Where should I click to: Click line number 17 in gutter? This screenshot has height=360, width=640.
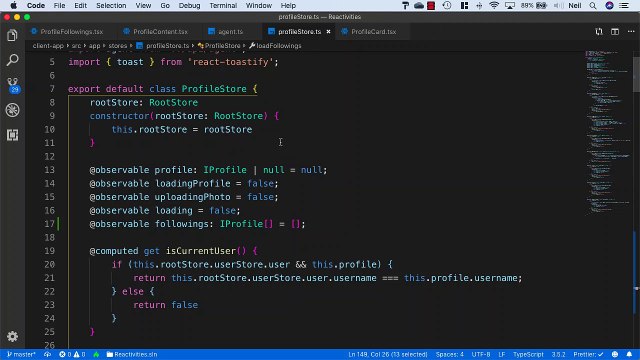(49, 224)
